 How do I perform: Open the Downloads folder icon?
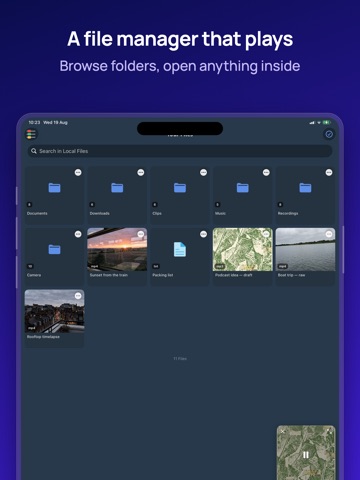tap(117, 188)
